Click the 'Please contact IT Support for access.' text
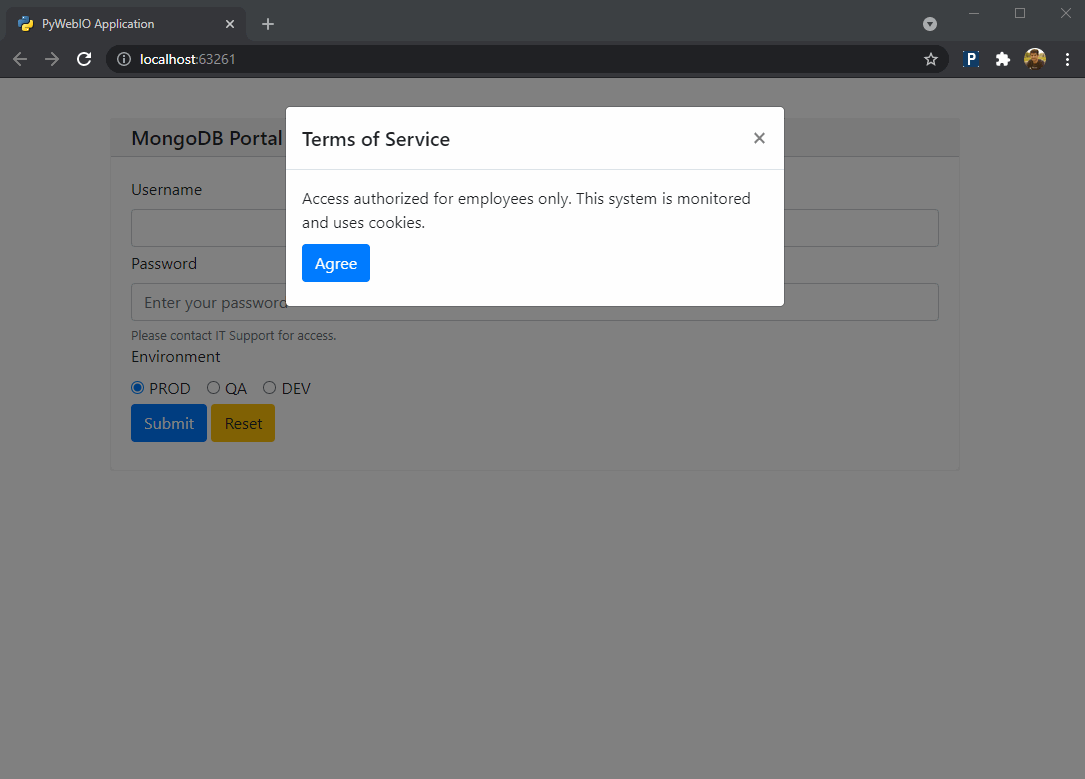 point(234,336)
